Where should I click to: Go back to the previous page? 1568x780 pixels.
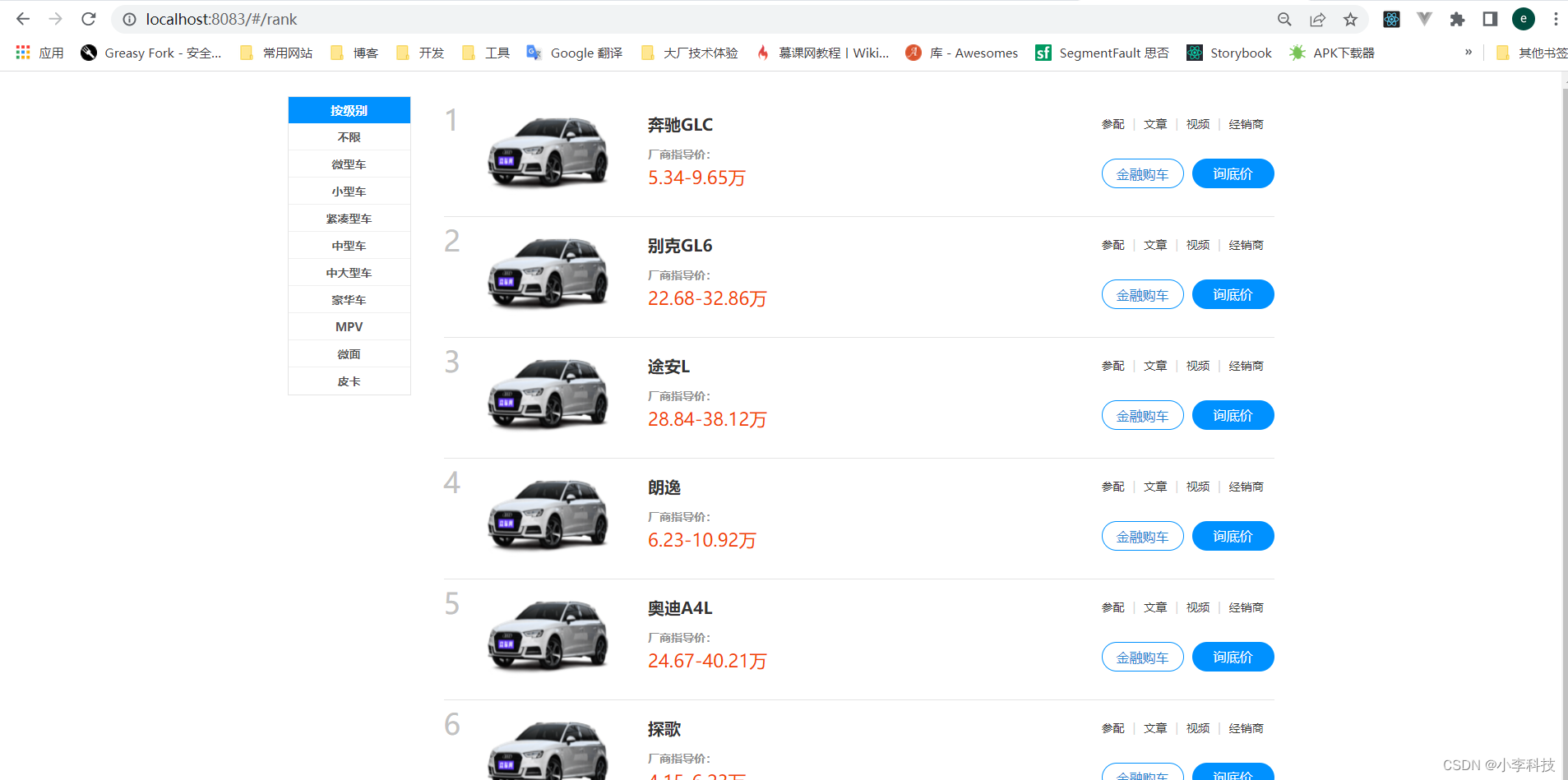pyautogui.click(x=23, y=19)
